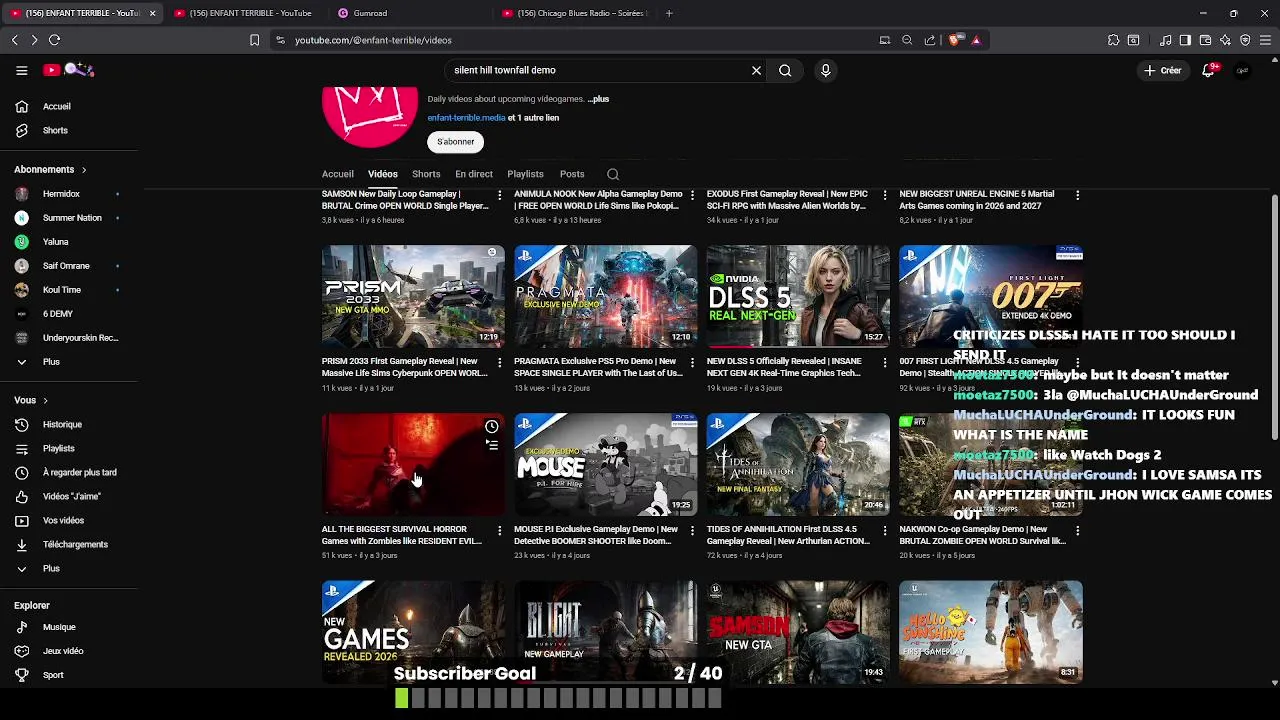The width and height of the screenshot is (1280, 720).
Task: Click the Brave Rewards triangle icon
Action: (976, 40)
